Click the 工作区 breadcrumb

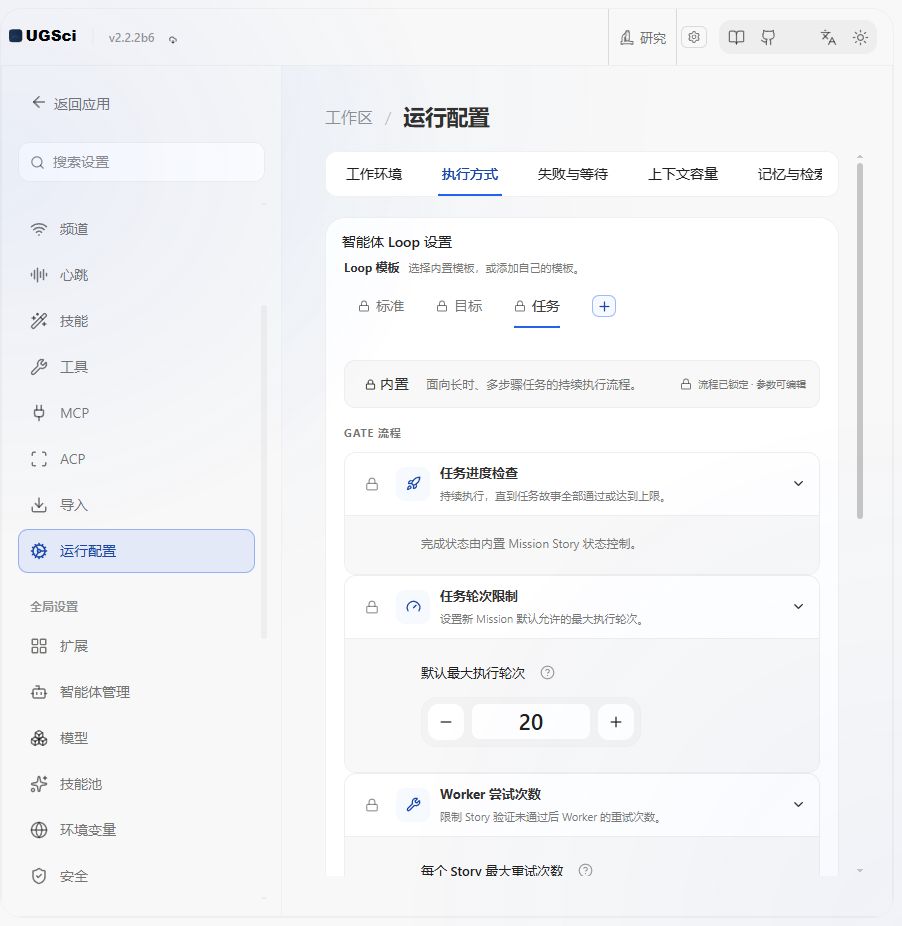tap(349, 118)
